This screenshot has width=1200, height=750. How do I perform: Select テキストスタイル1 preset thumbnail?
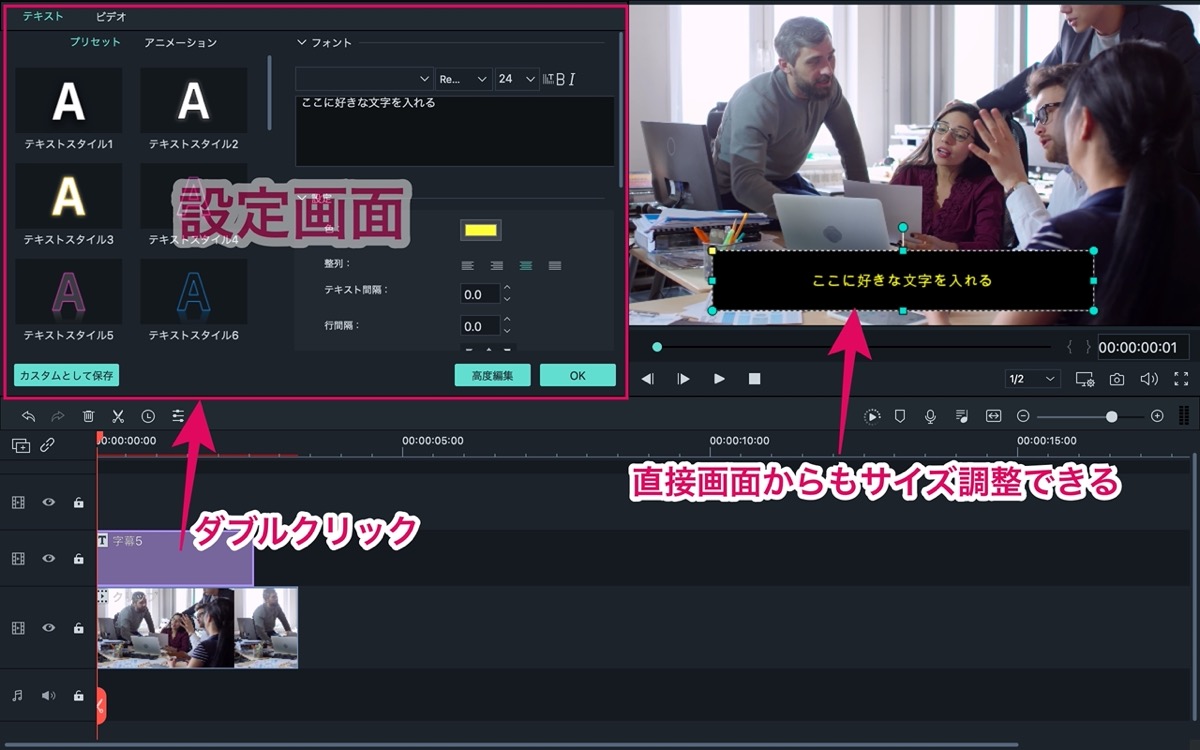pyautogui.click(x=68, y=100)
